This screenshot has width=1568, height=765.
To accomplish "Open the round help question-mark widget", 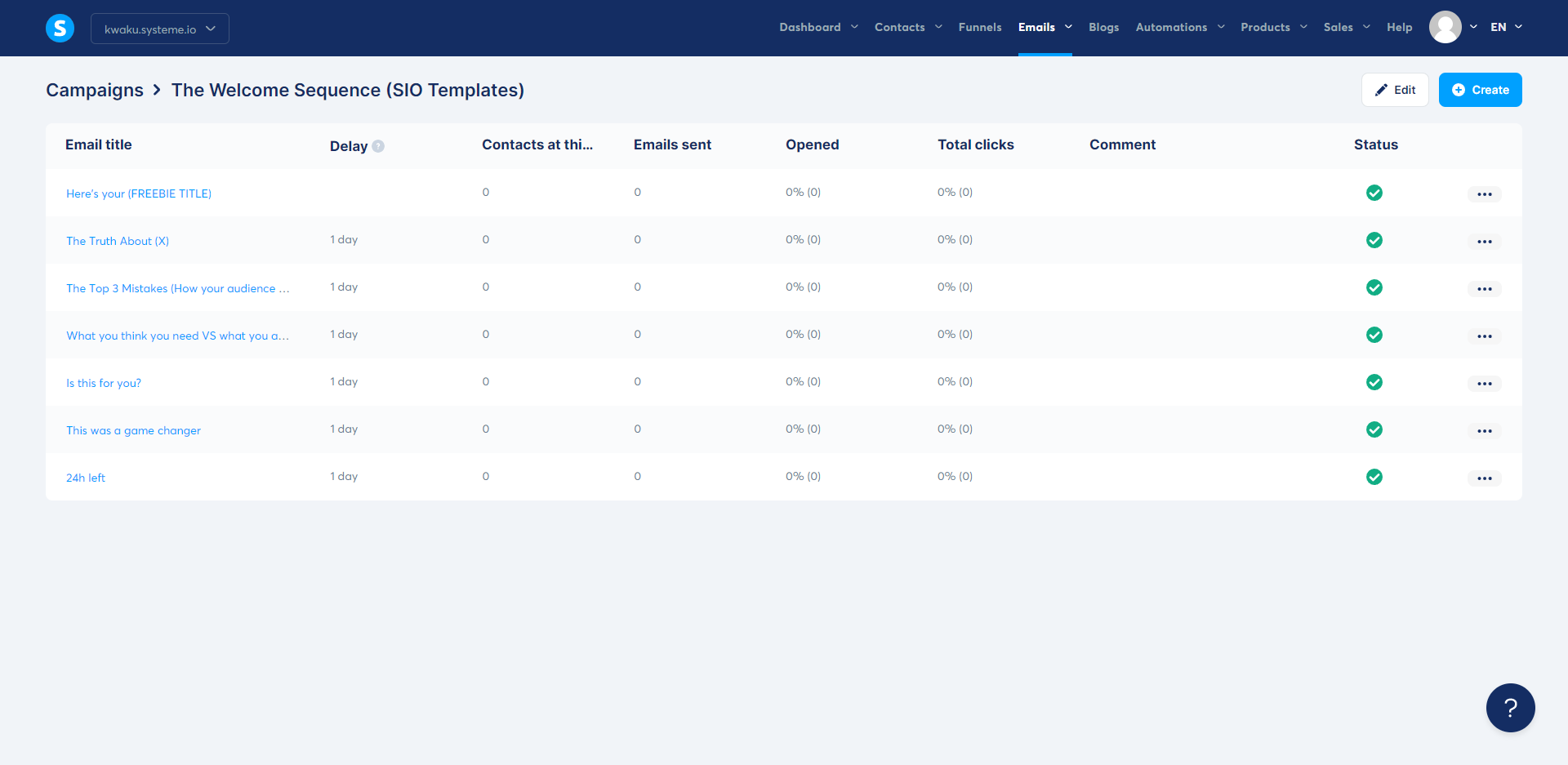I will pyautogui.click(x=1510, y=708).
